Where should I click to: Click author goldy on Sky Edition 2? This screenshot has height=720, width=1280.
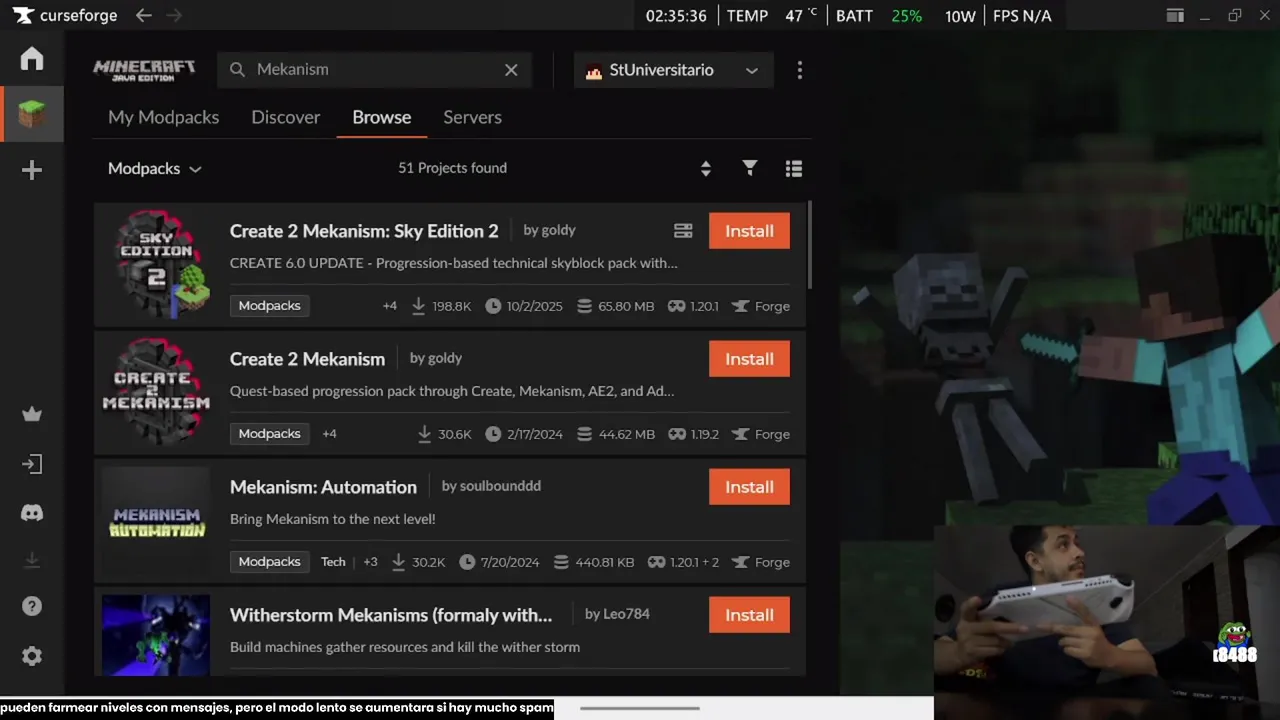pyautogui.click(x=558, y=230)
